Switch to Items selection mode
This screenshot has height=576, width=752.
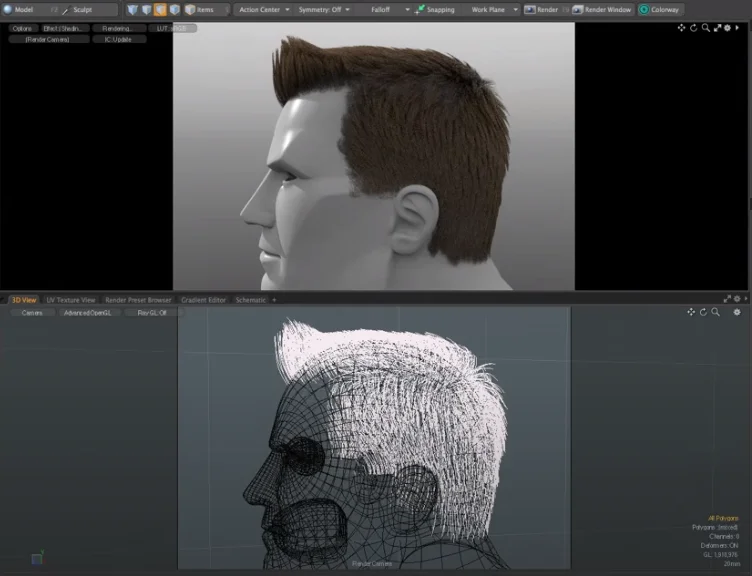pos(200,10)
